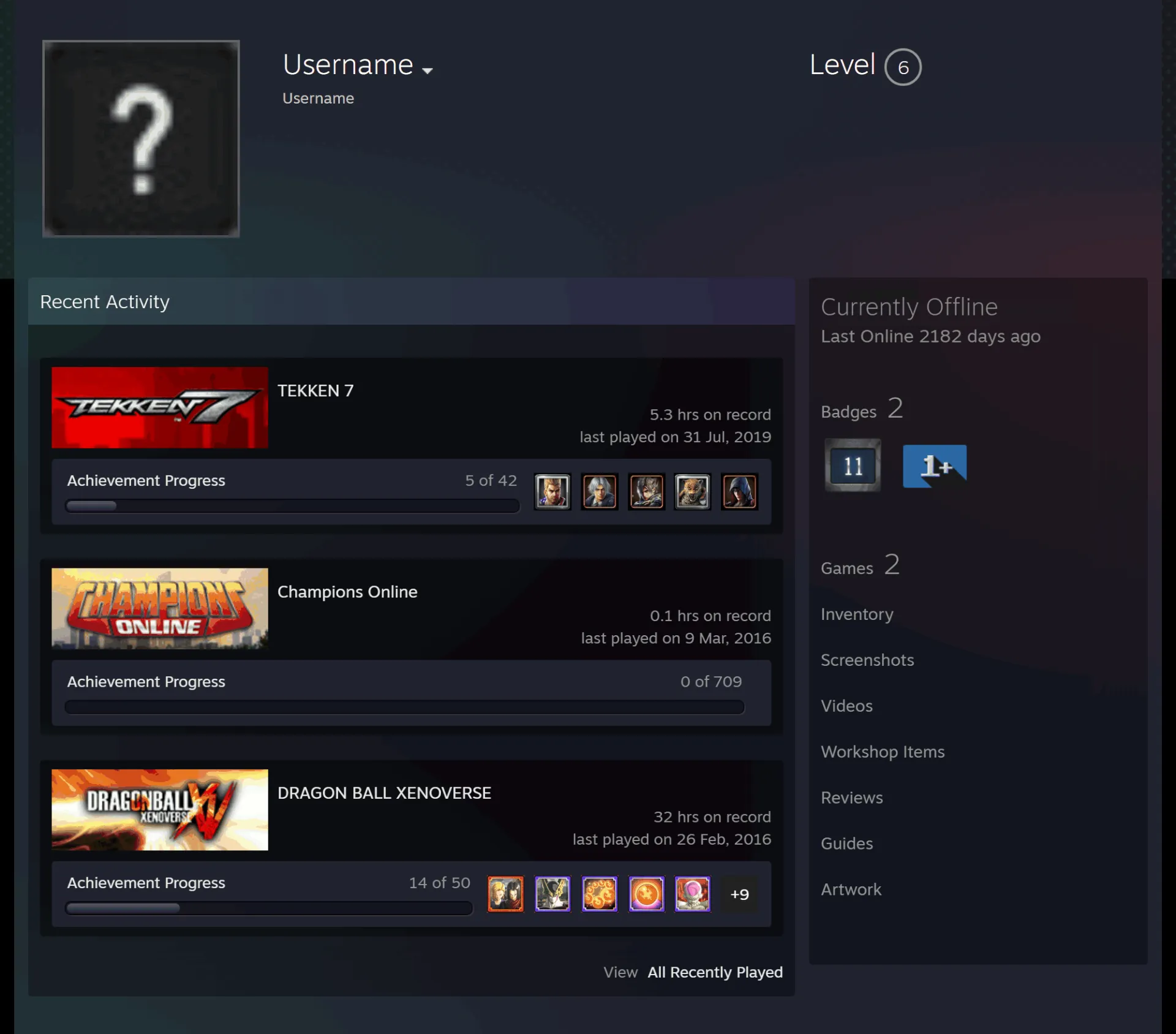Open the Artwork link
1176x1034 pixels.
coord(851,889)
